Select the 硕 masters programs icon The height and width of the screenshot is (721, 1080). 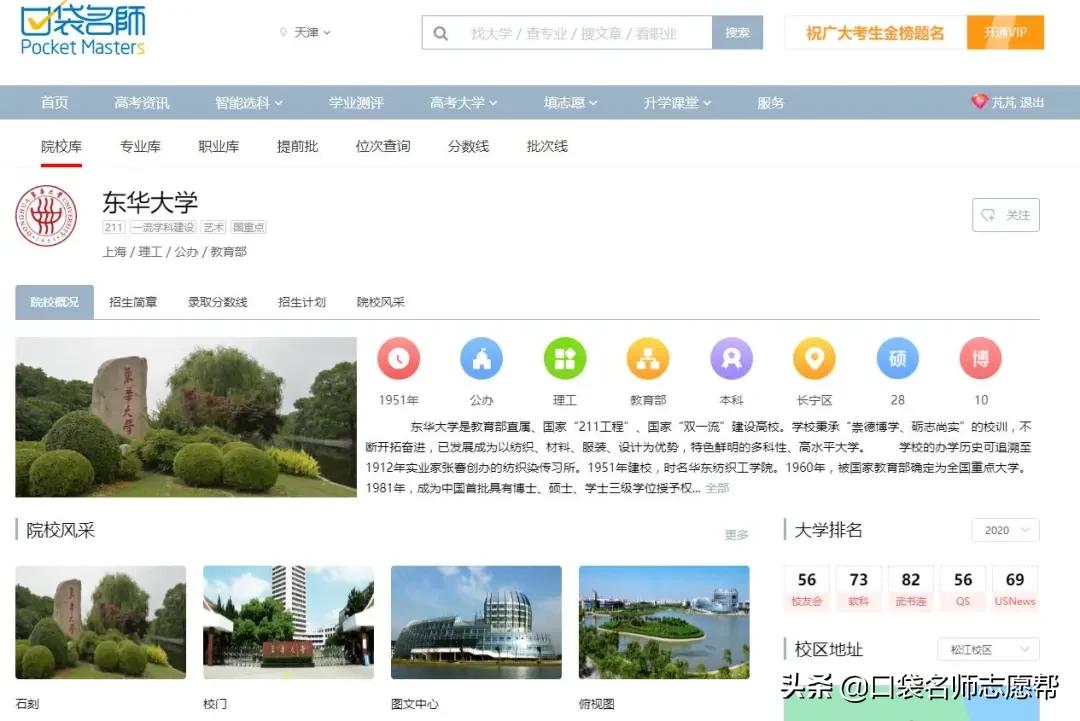(x=896, y=360)
